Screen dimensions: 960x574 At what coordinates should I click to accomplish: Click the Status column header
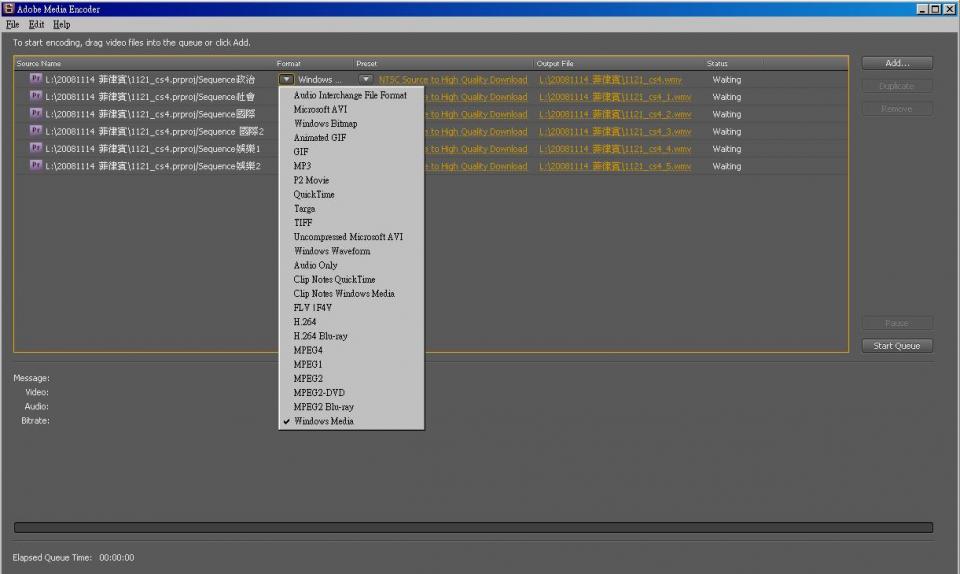coord(717,64)
